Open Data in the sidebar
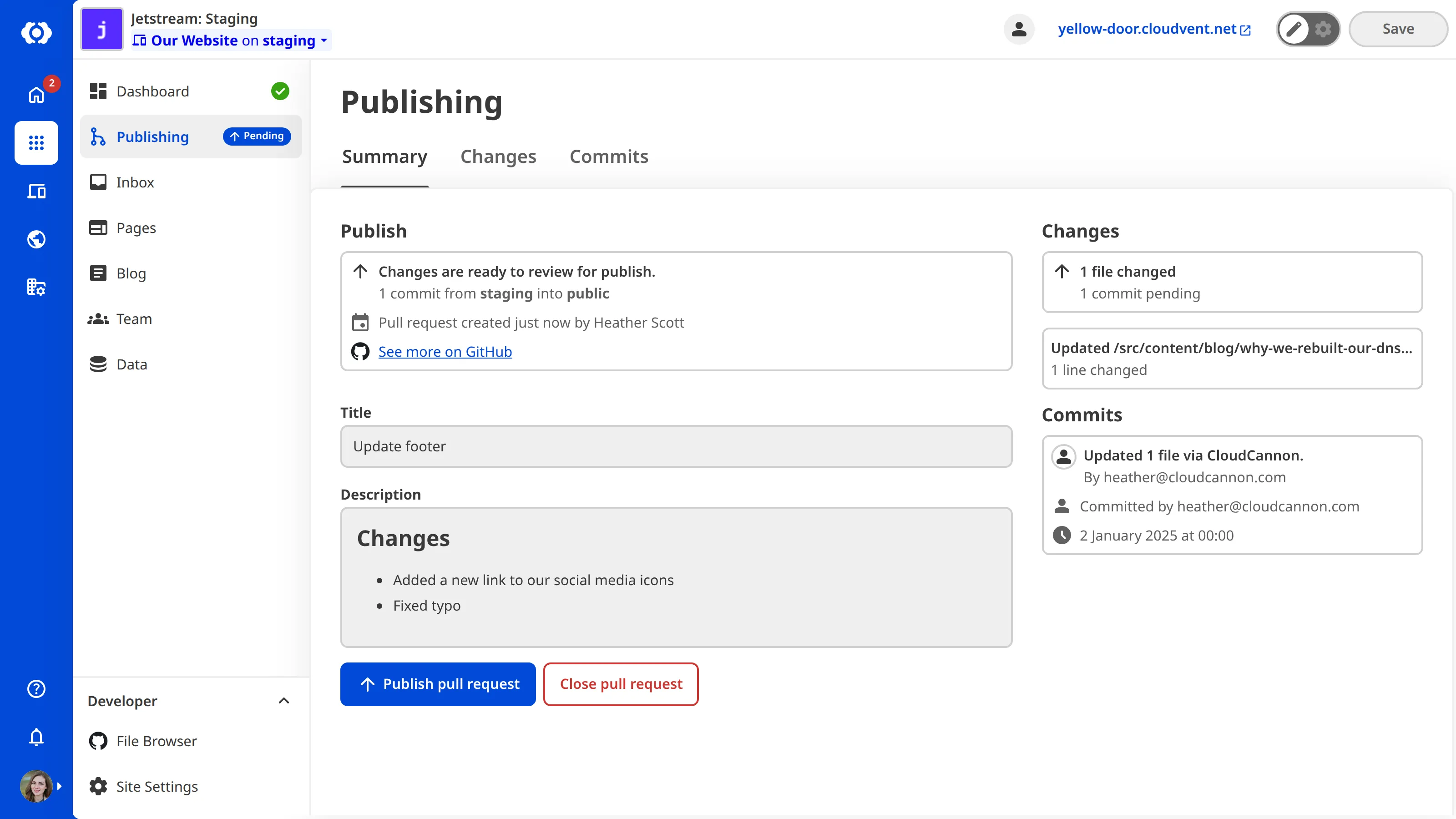This screenshot has width=1456, height=819. pyautogui.click(x=191, y=364)
